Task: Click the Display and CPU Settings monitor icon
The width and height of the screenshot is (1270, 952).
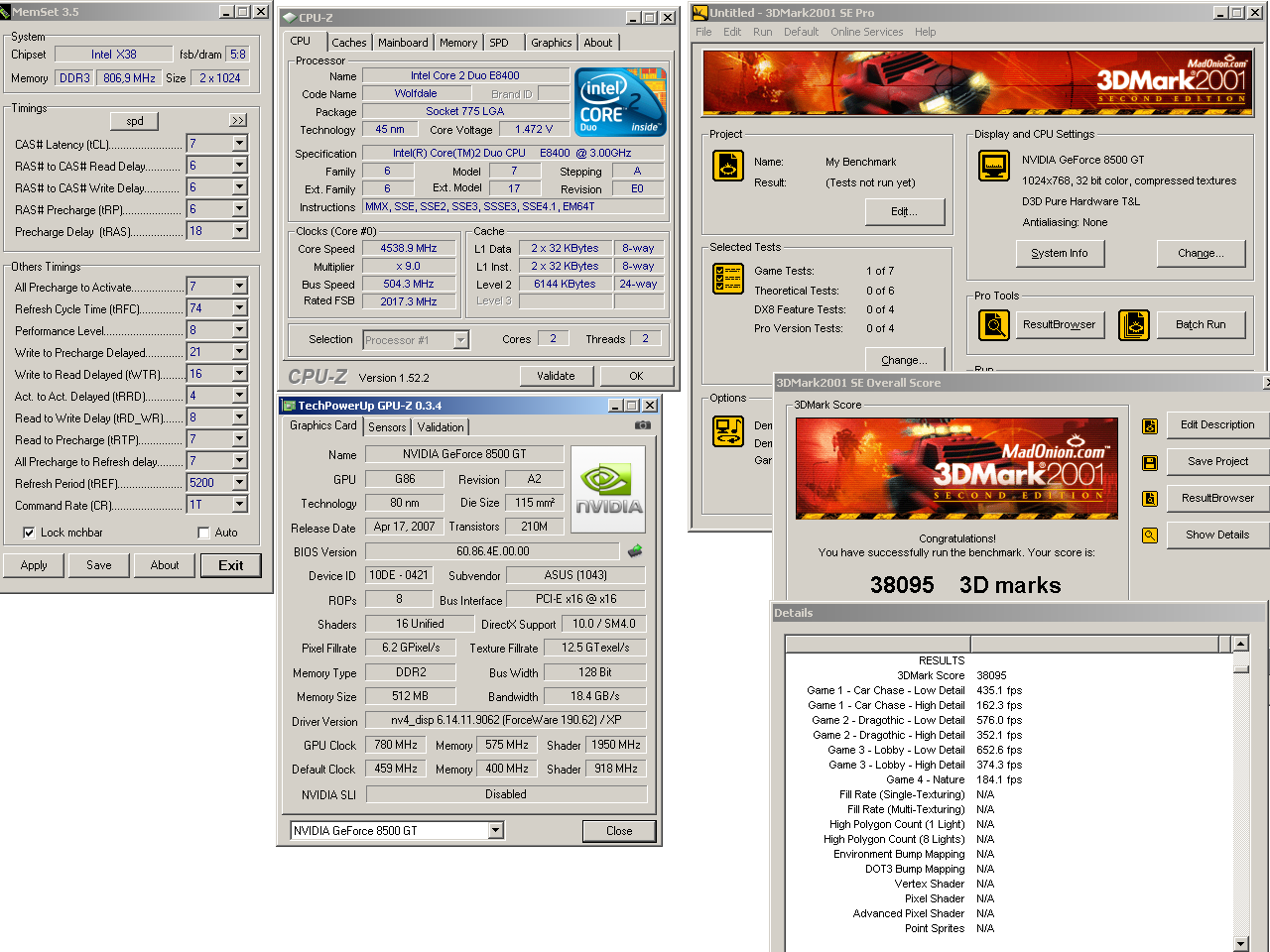Action: click(x=994, y=166)
